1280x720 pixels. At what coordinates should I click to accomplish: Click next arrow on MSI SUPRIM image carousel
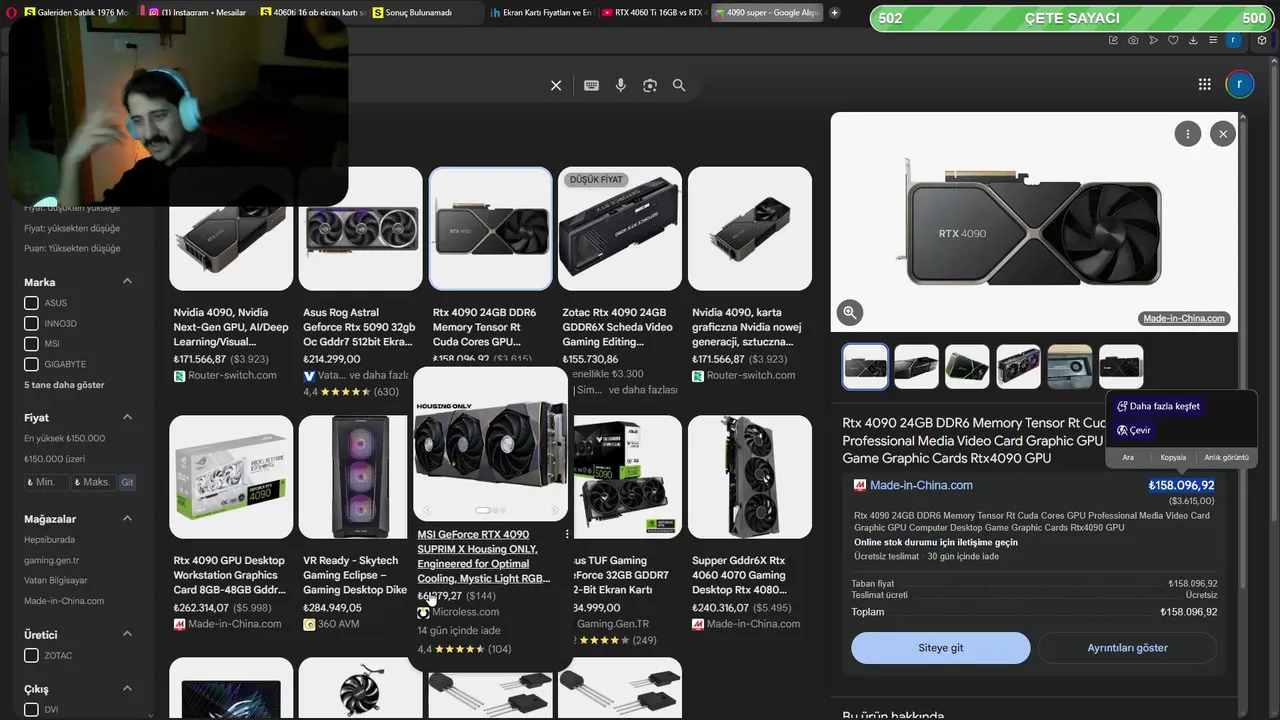click(x=555, y=510)
